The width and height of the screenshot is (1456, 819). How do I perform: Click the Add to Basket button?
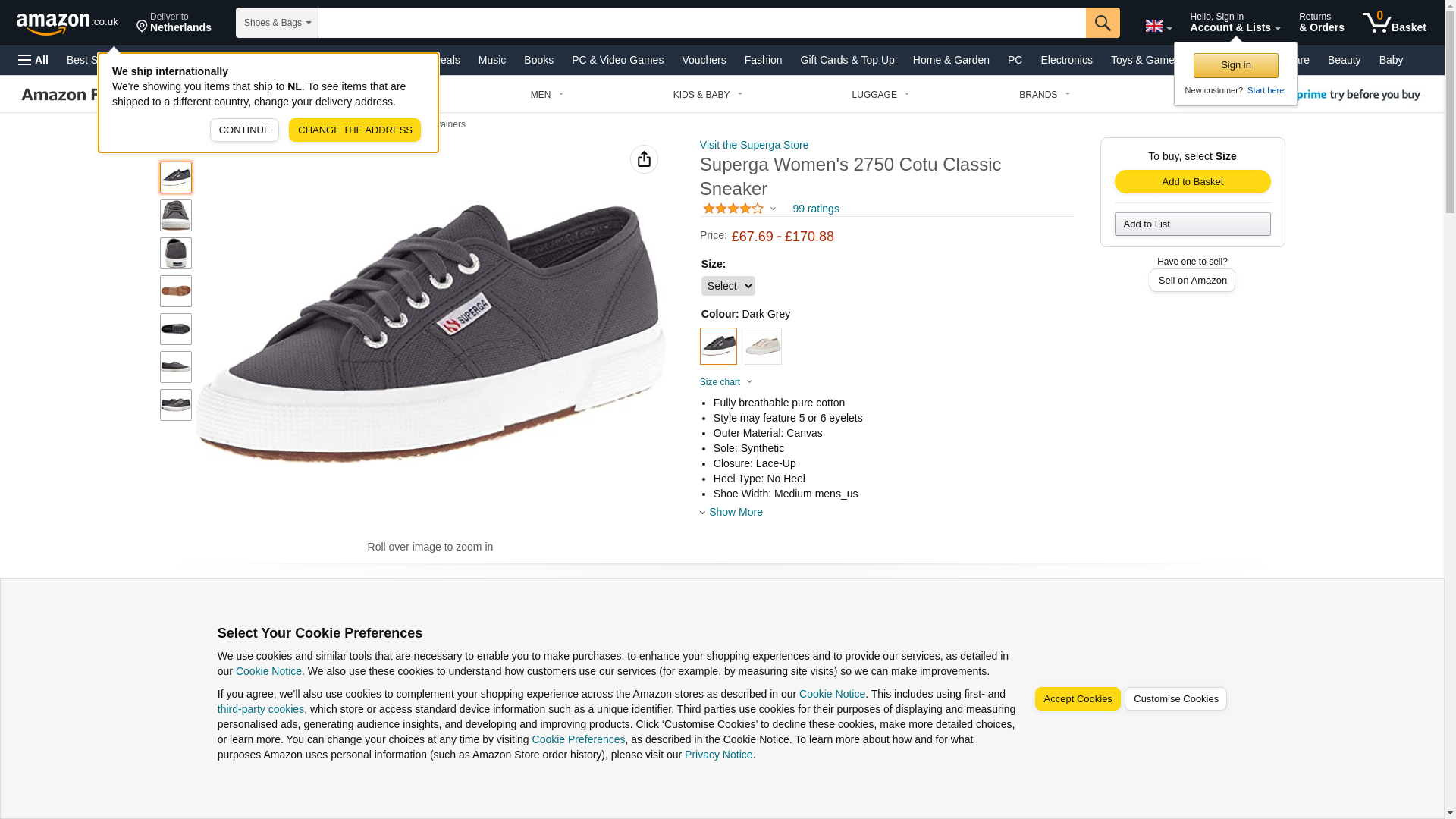coord(1192,181)
